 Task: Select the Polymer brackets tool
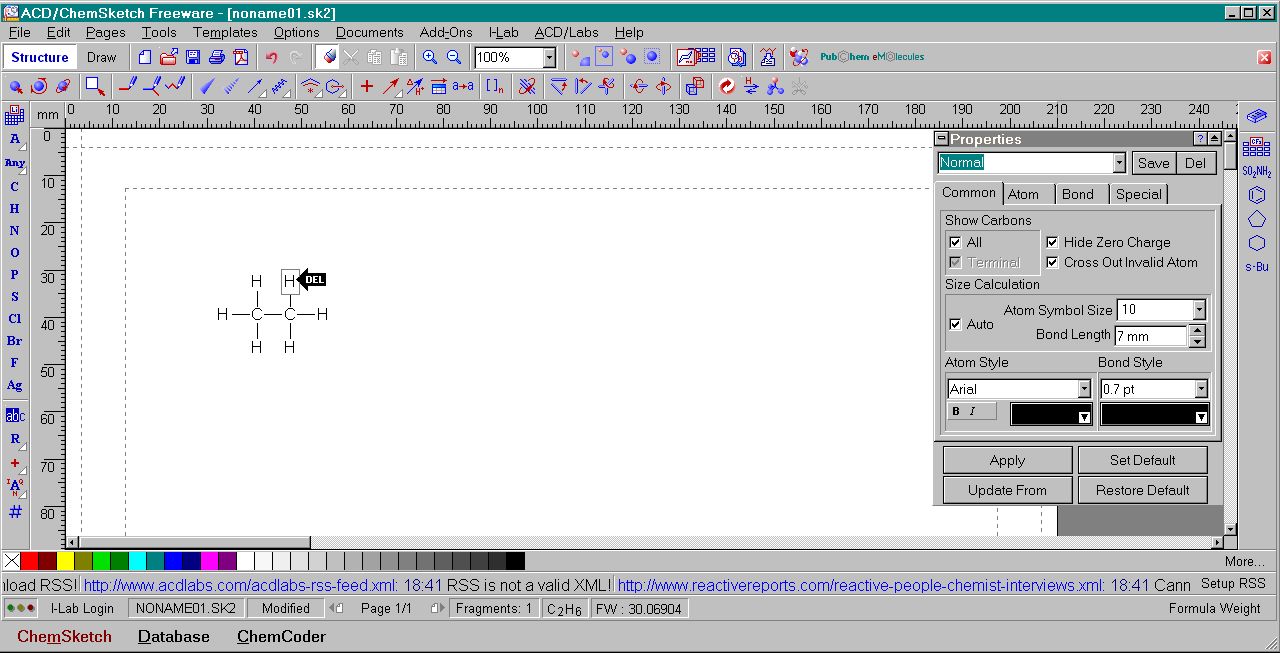pos(495,86)
